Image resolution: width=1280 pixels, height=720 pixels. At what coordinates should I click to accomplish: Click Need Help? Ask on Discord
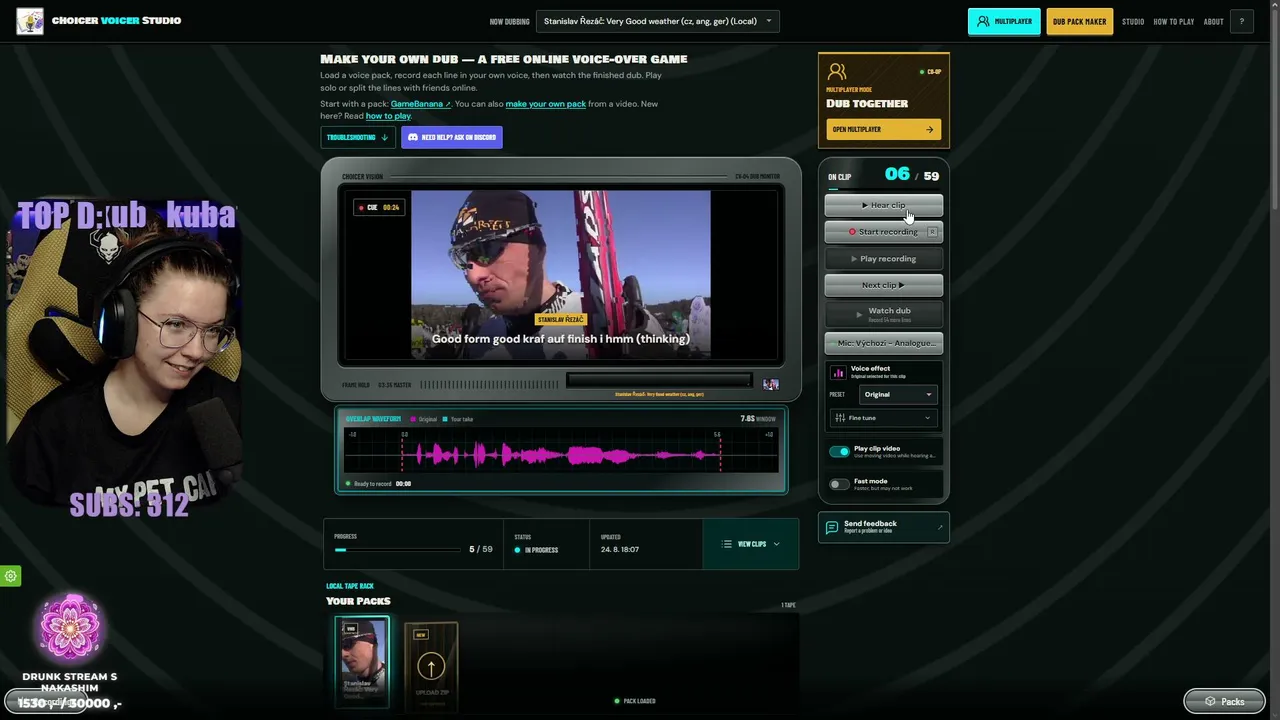tap(452, 137)
